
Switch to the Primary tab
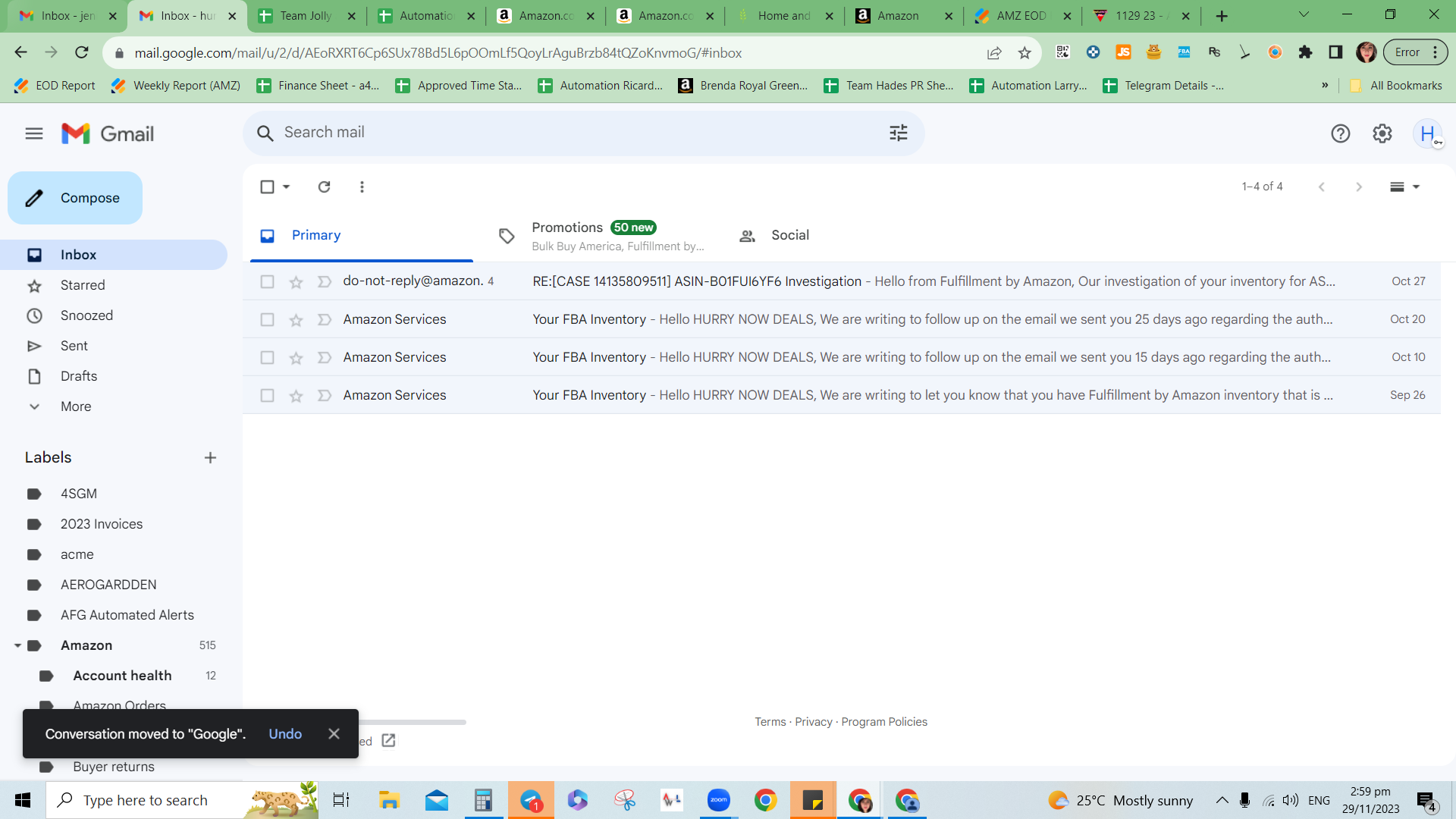(362, 236)
